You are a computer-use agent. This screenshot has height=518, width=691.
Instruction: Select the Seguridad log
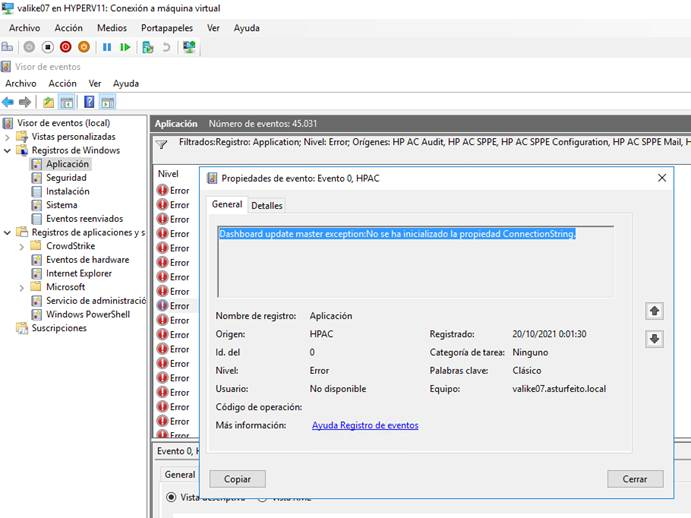[66, 178]
